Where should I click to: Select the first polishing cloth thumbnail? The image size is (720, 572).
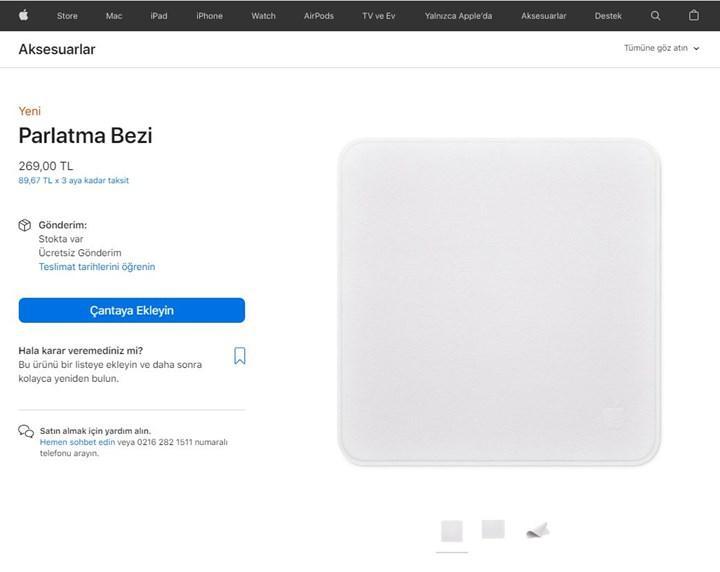tap(452, 531)
